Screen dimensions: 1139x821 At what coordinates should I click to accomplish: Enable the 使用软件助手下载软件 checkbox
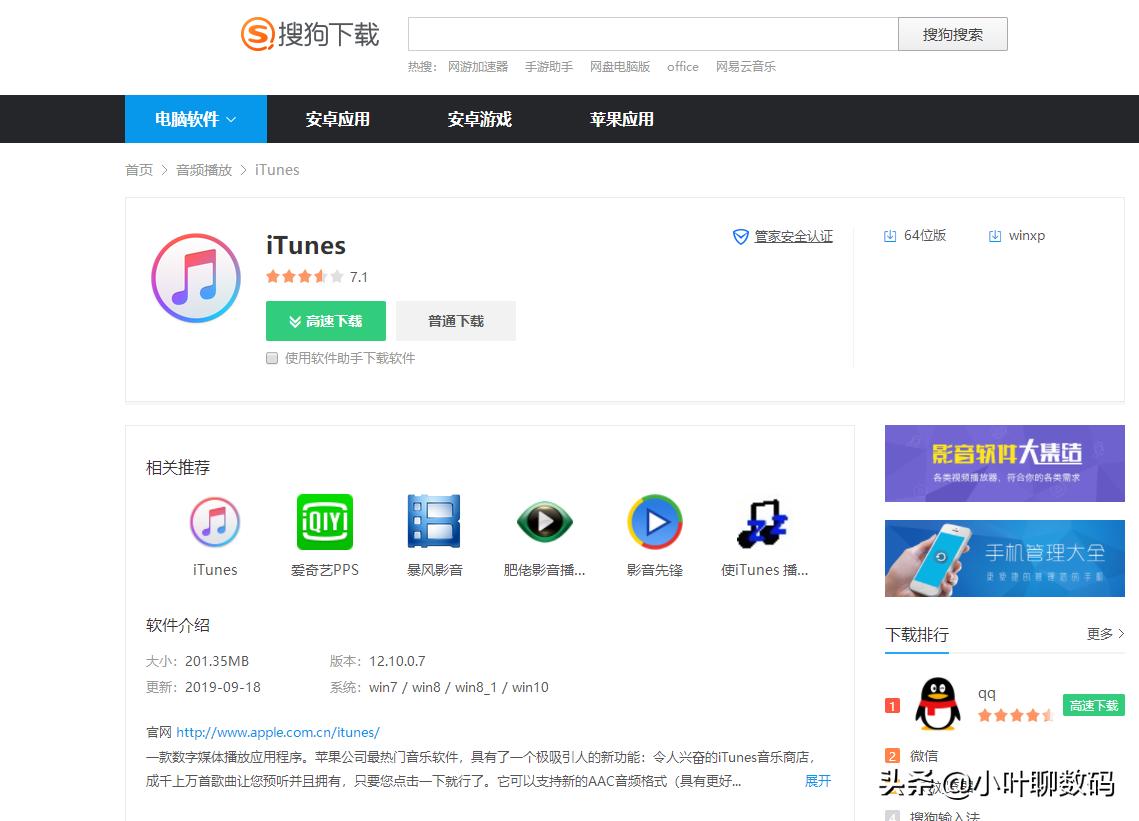(271, 358)
